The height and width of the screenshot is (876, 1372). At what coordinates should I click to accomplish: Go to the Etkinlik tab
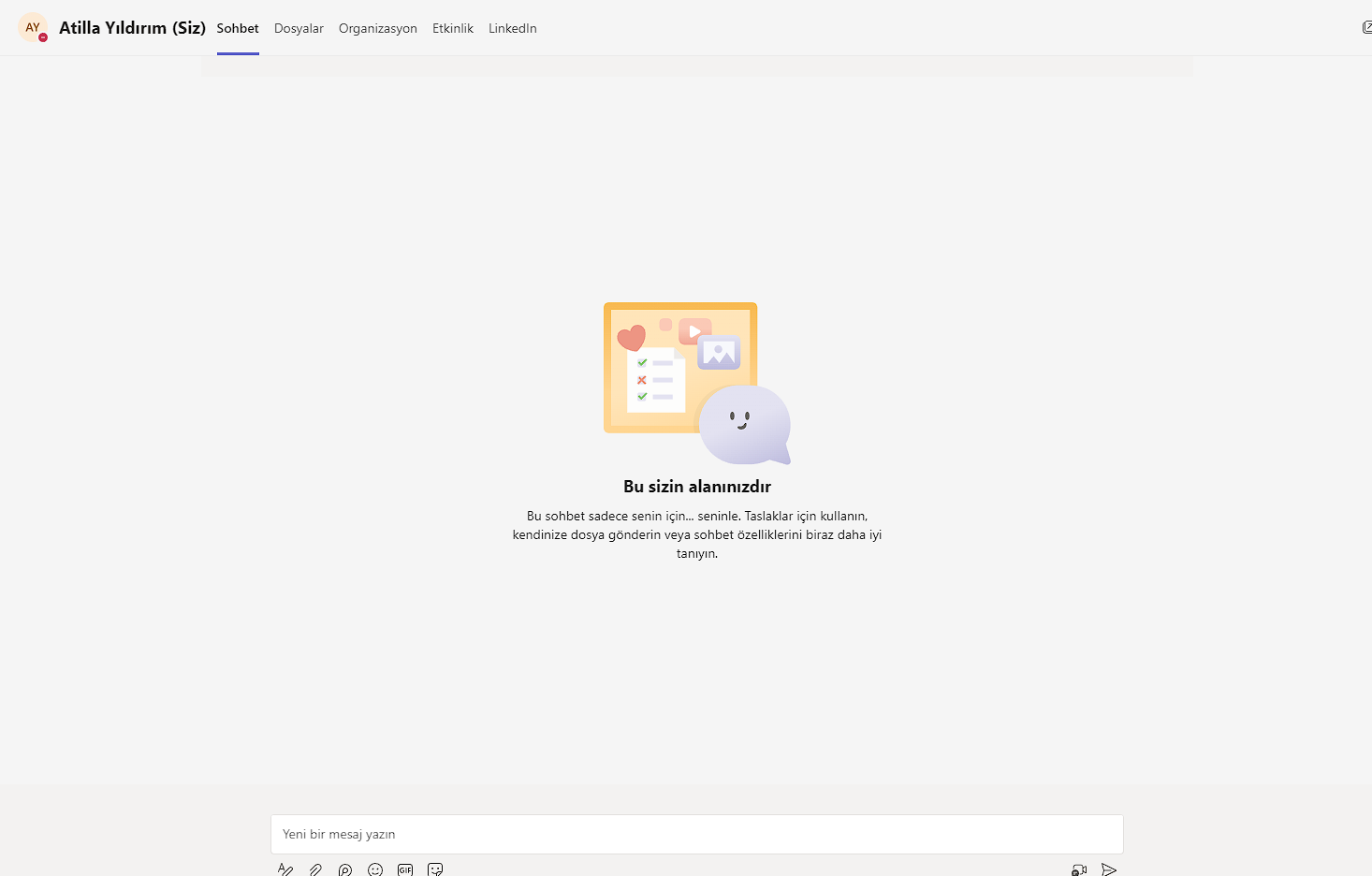click(x=453, y=28)
